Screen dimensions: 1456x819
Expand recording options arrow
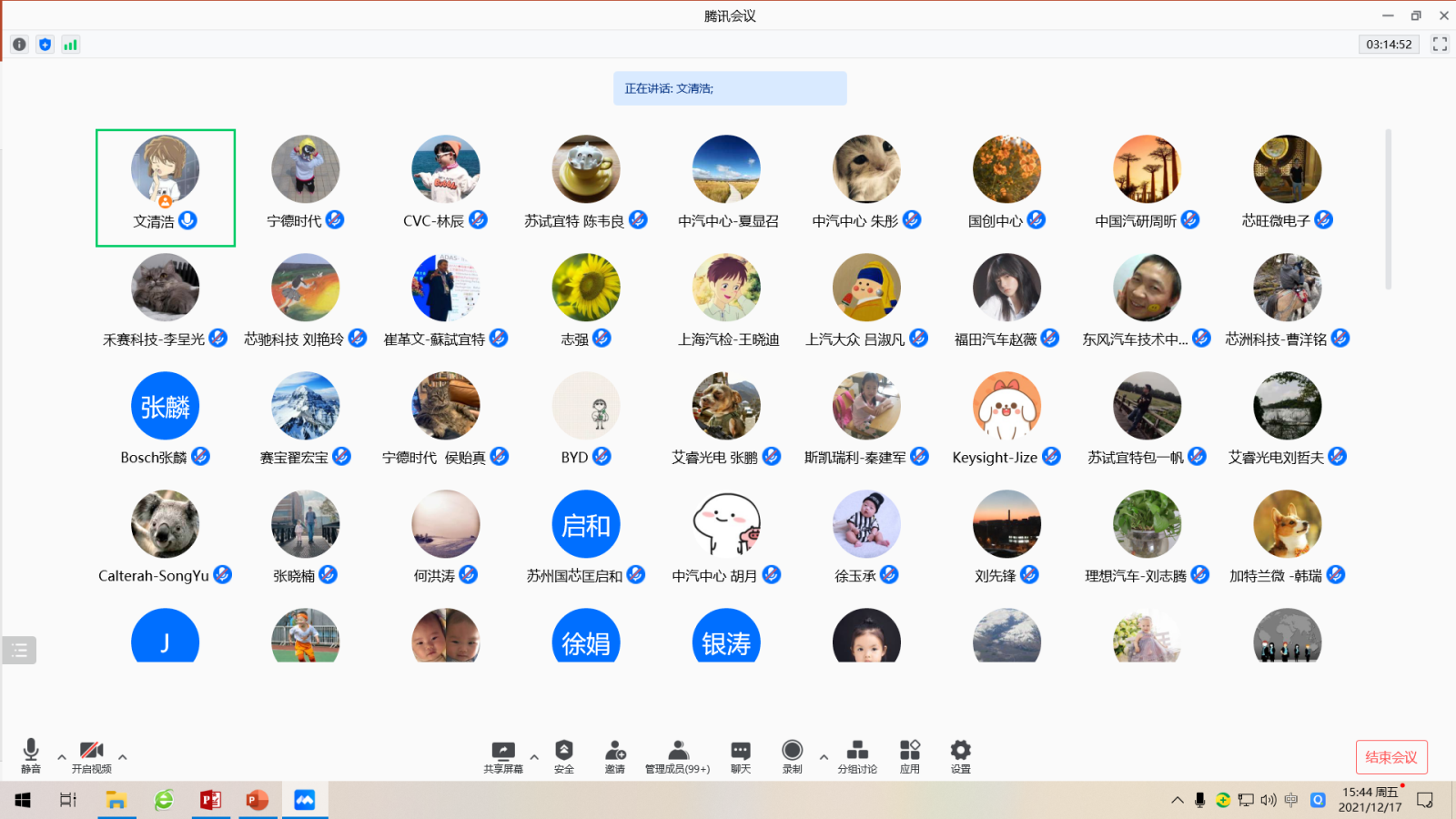click(x=824, y=757)
